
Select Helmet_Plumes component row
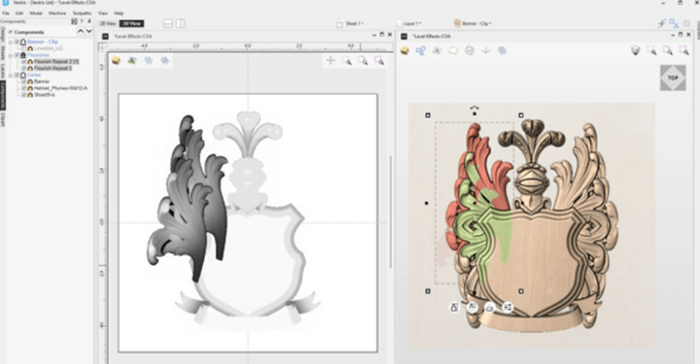point(60,88)
